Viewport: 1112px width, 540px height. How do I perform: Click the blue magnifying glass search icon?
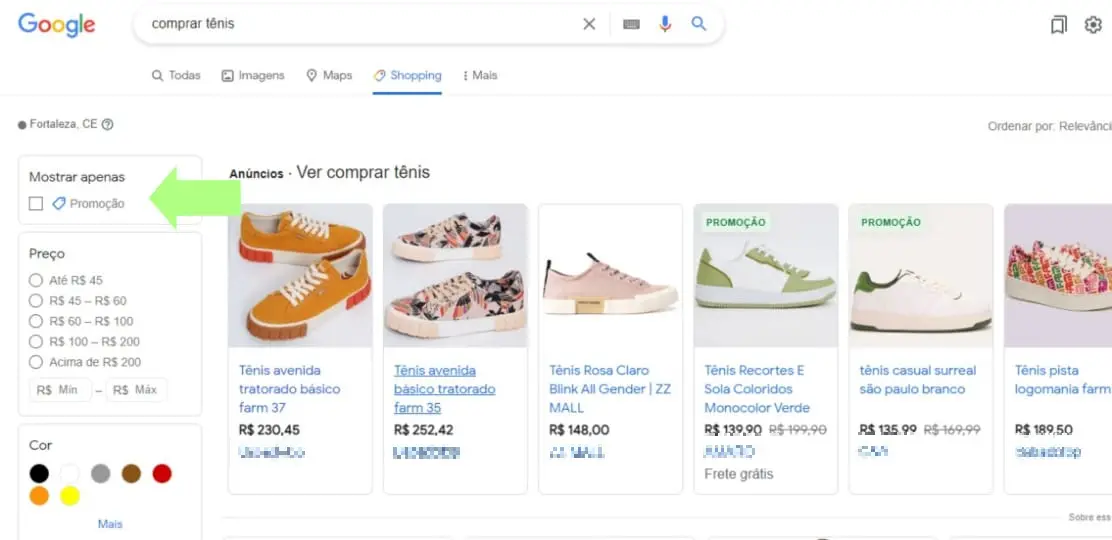[699, 24]
